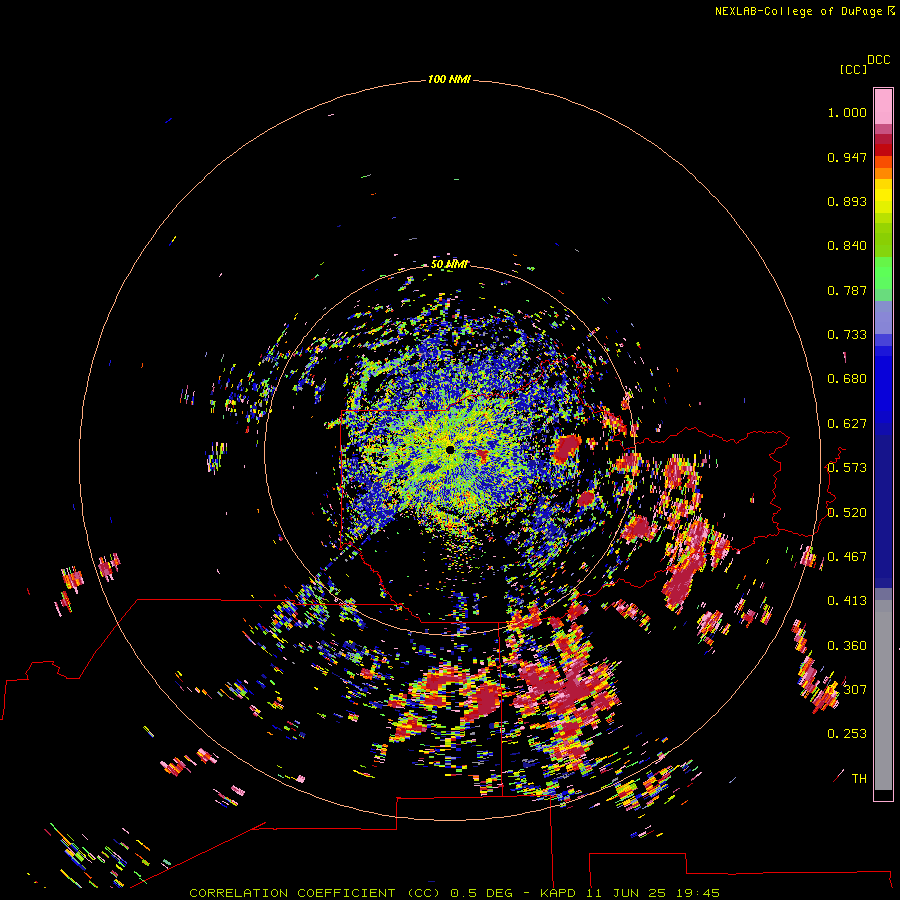Image resolution: width=900 pixels, height=900 pixels.
Task: Click the DCC label above the color bar
Action: (x=879, y=60)
